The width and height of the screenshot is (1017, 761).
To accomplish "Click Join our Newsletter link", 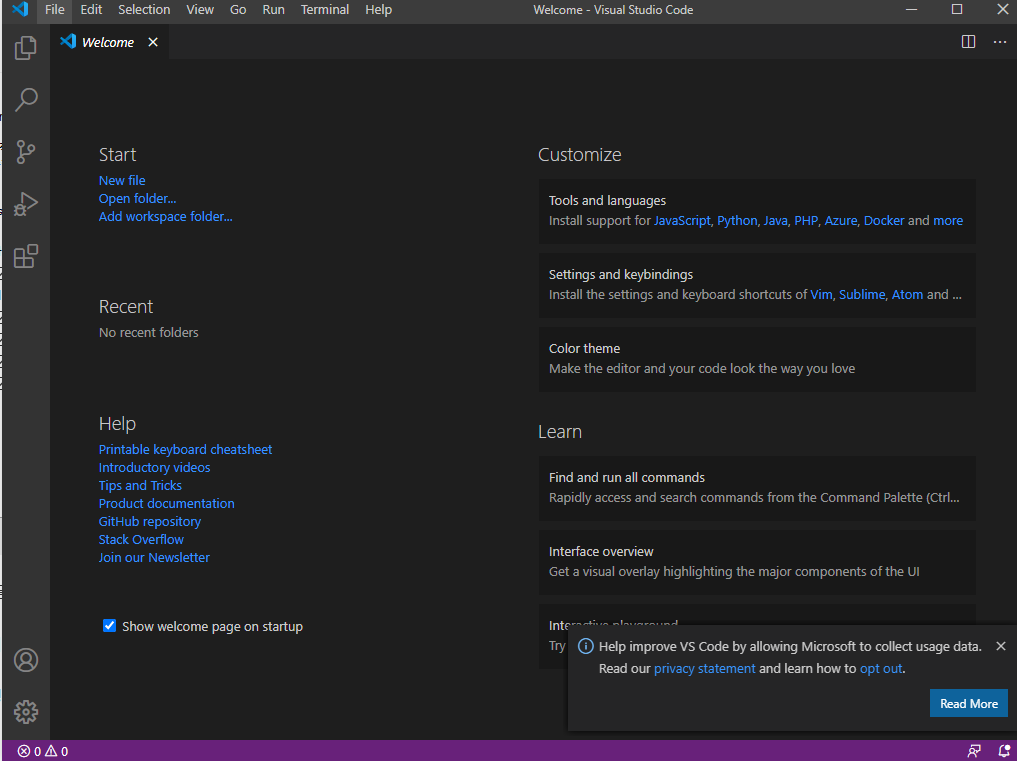I will [x=154, y=558].
